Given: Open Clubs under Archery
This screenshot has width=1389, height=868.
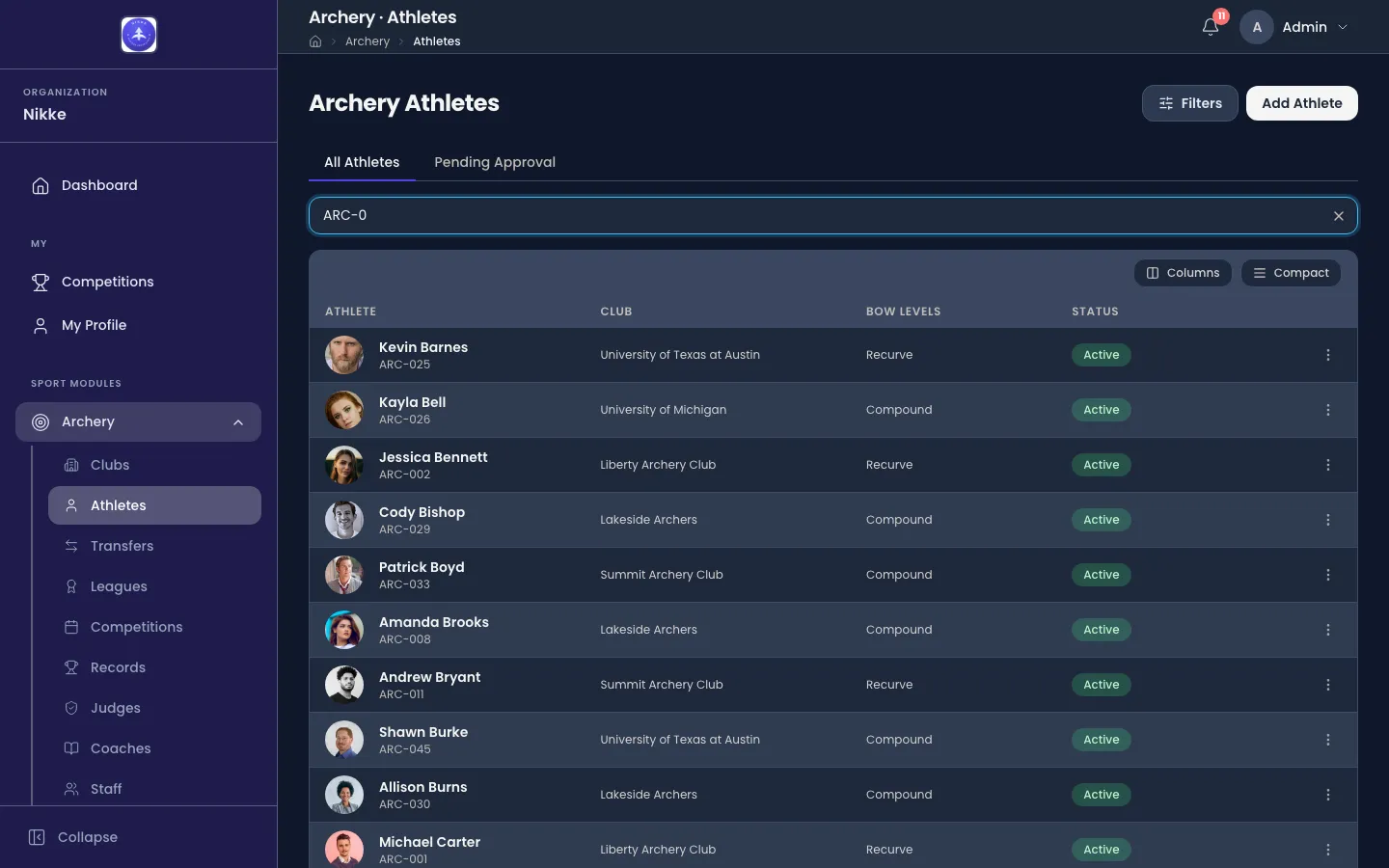Looking at the screenshot, I should pyautogui.click(x=154, y=465).
